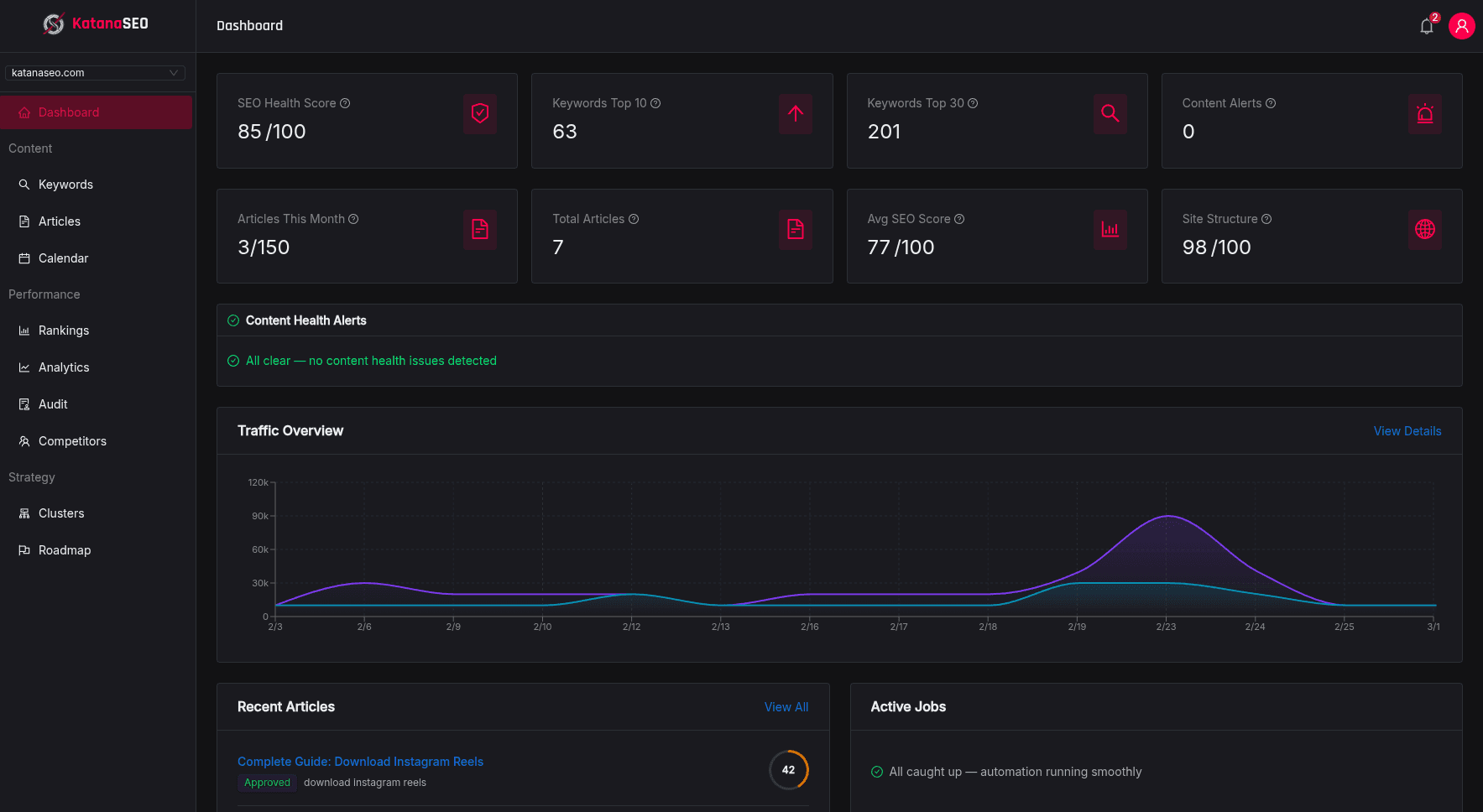Image resolution: width=1483 pixels, height=812 pixels.
Task: Click the 42 score progress ring
Action: coord(788,769)
